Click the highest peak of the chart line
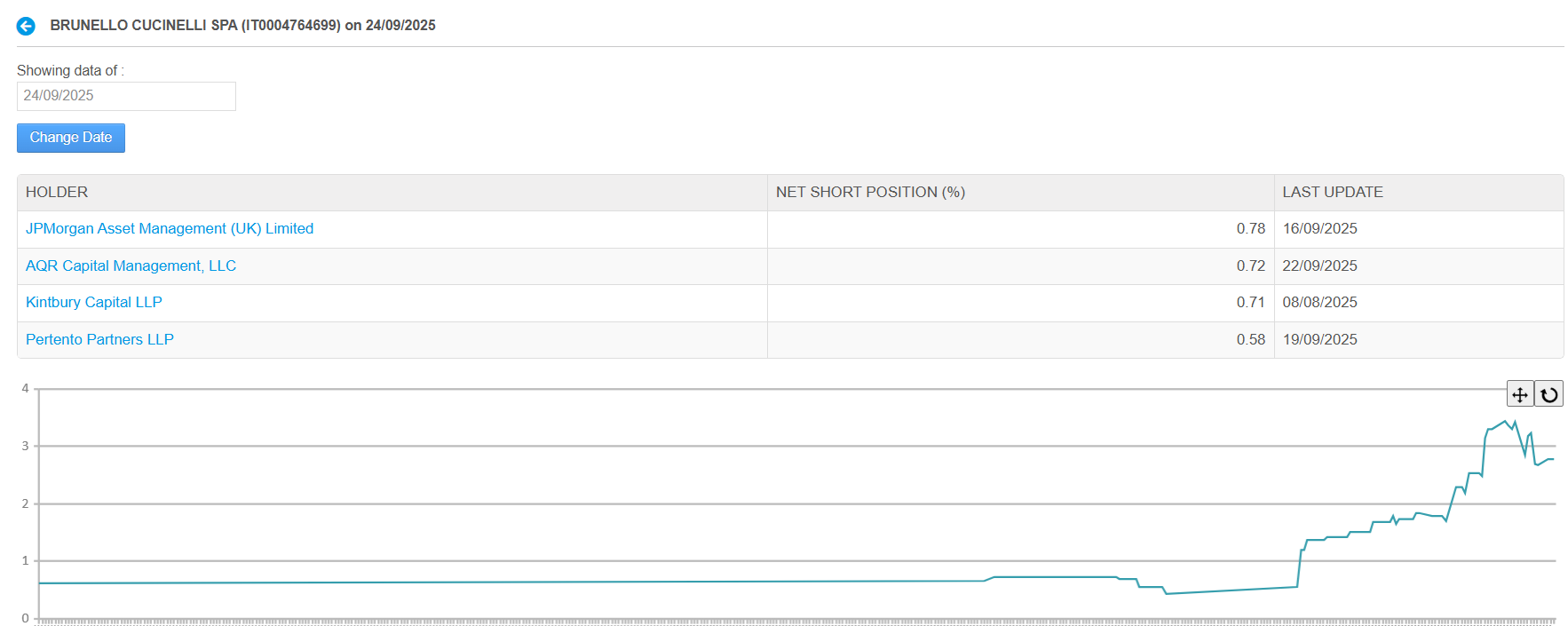Screen dimensions: 1568x626 click(x=1505, y=422)
